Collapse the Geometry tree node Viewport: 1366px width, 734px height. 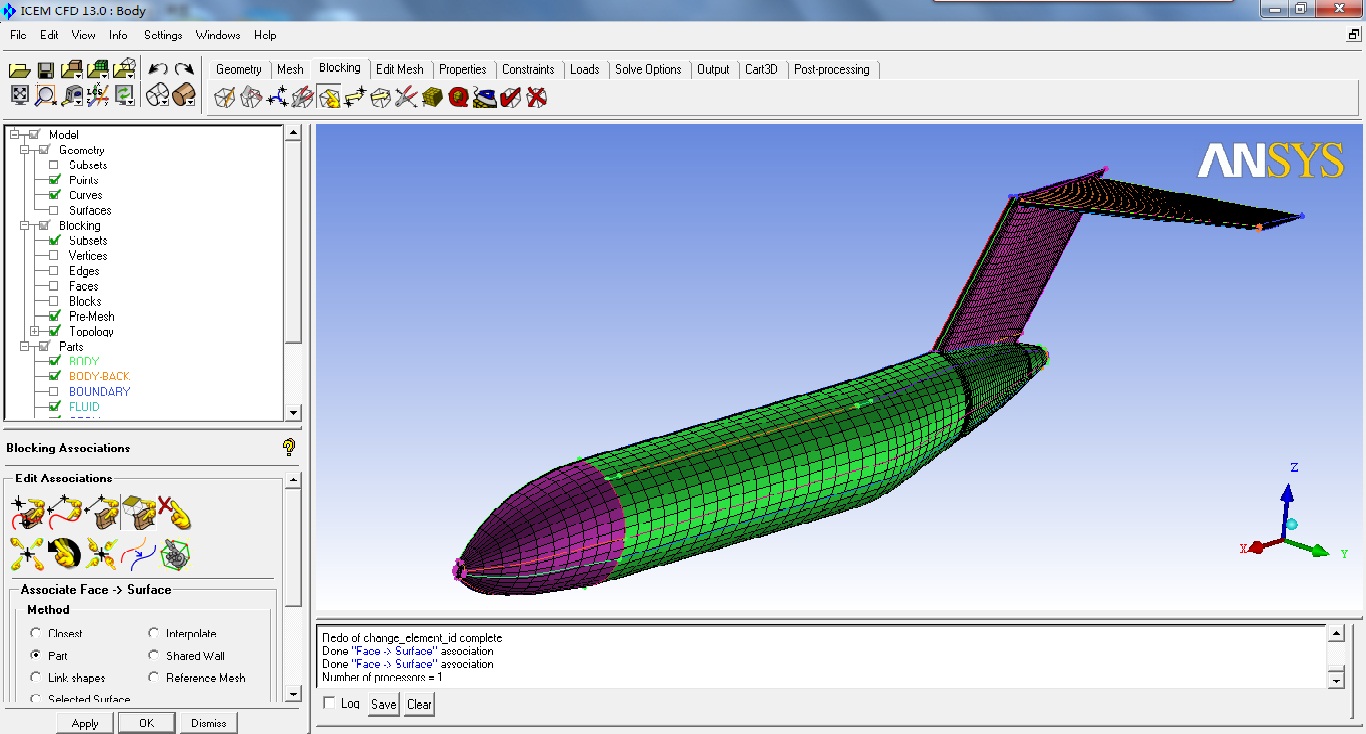(25, 150)
